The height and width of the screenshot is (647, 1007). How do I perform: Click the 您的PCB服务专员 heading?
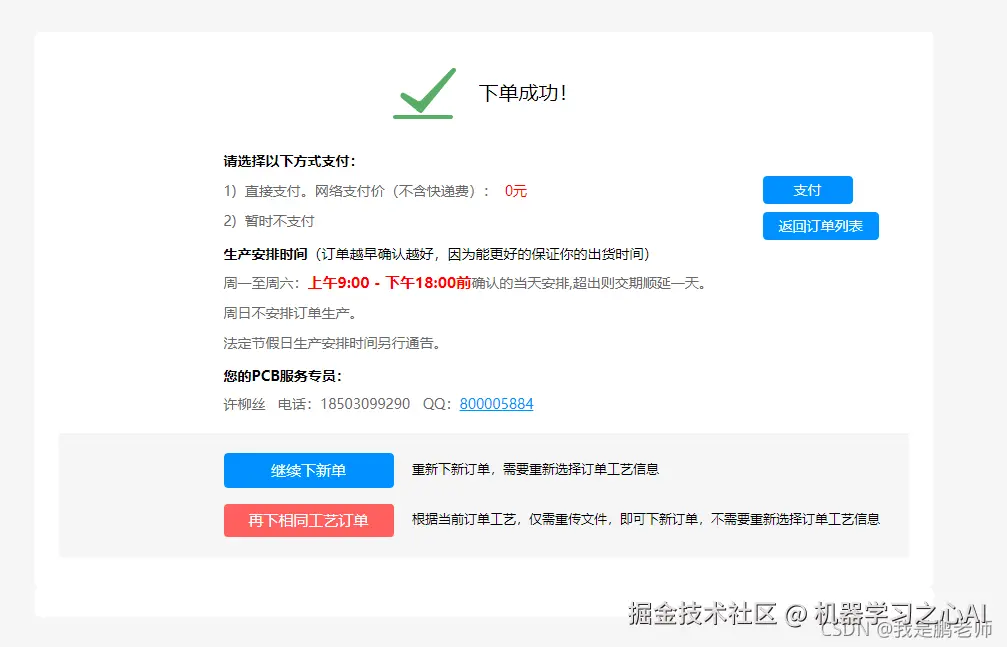[283, 378]
